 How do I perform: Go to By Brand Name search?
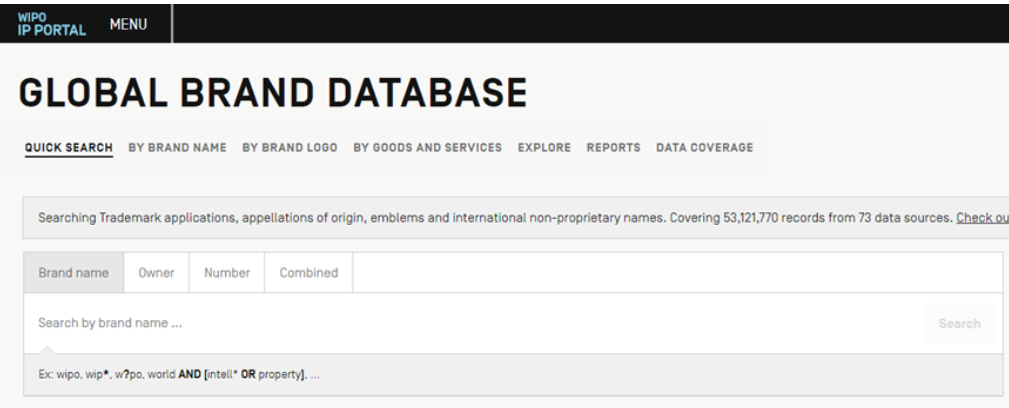pos(177,148)
